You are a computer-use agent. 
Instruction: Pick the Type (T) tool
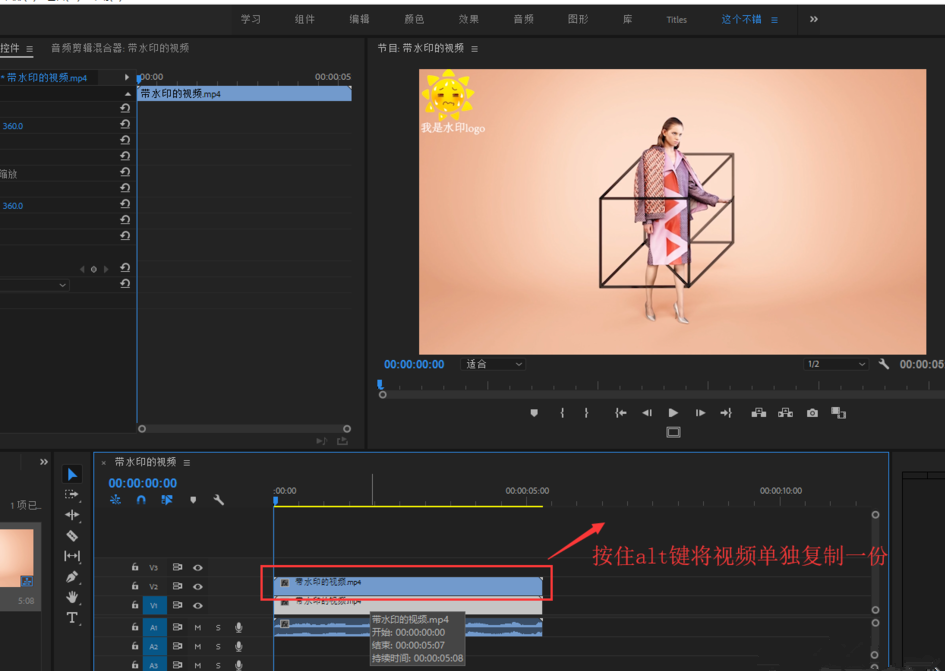[x=72, y=618]
